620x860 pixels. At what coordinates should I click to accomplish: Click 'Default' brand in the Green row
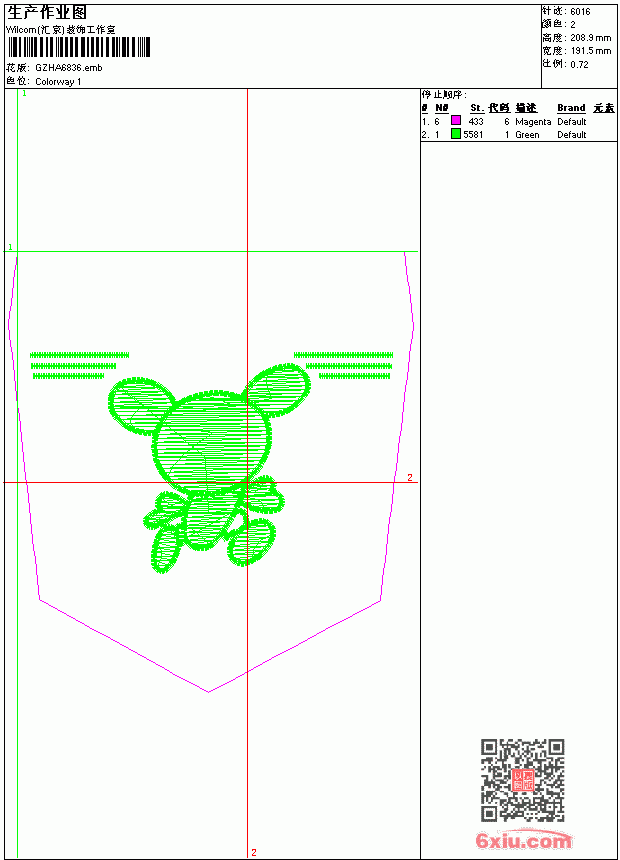tap(572, 135)
